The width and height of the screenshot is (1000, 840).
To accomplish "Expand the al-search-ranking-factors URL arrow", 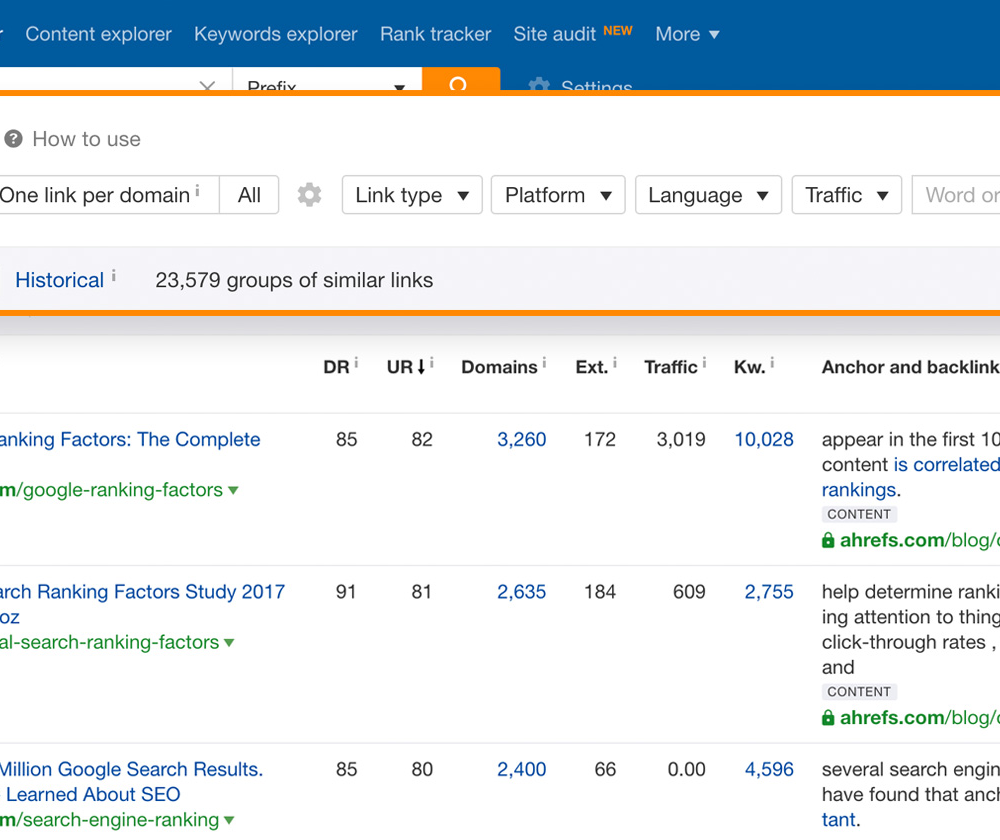I will tap(230, 643).
